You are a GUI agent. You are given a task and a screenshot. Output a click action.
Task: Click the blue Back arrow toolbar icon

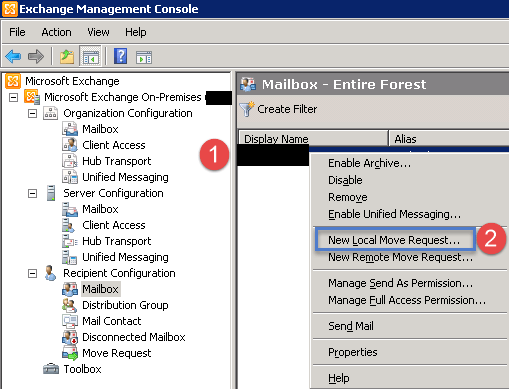point(13,56)
